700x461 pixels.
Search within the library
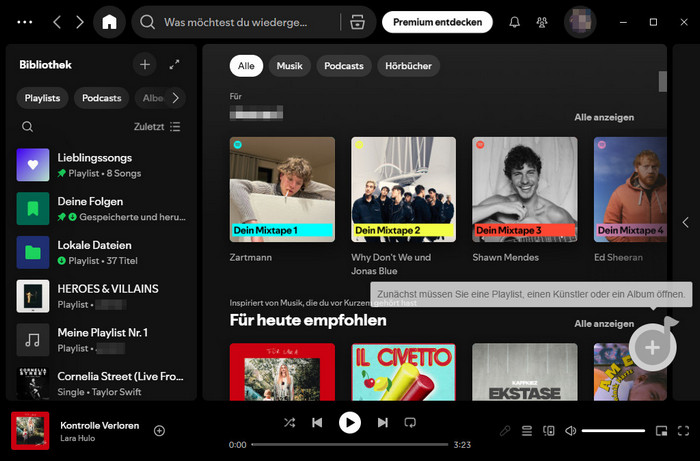(27, 127)
